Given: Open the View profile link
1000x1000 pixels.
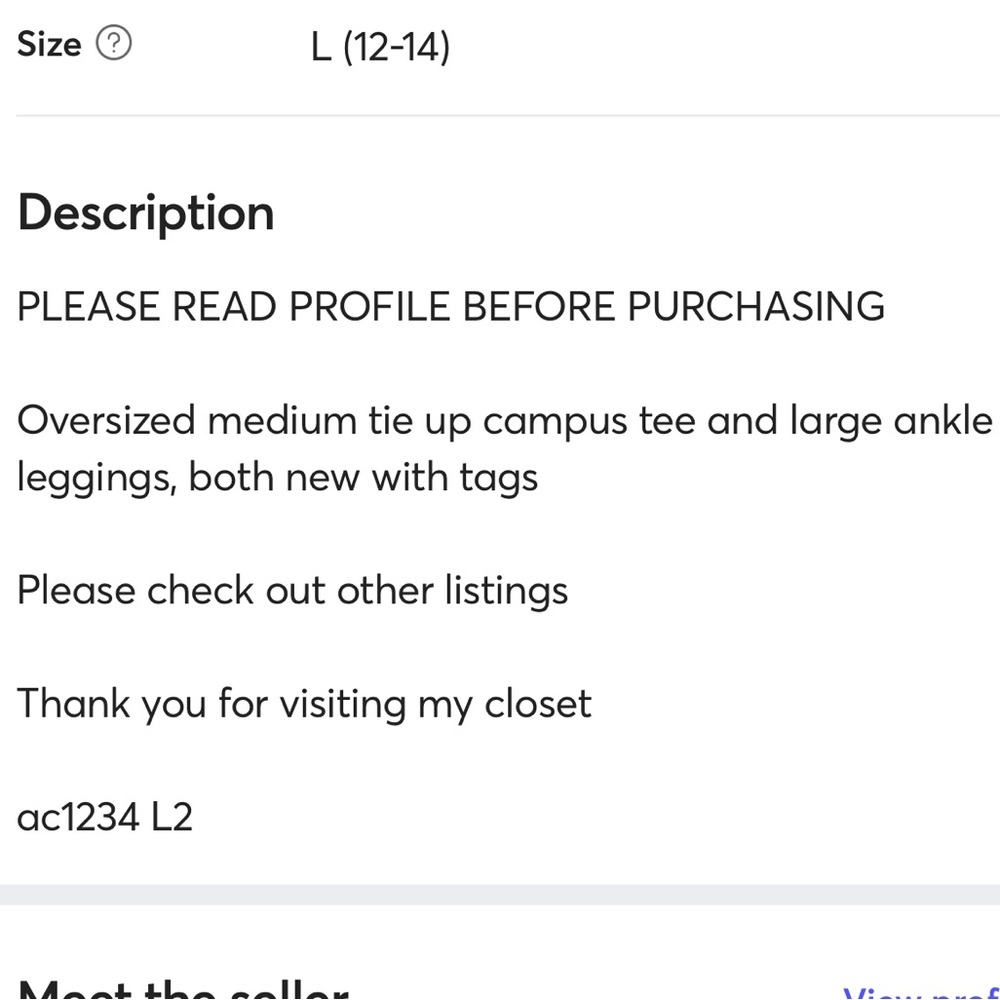Looking at the screenshot, I should point(921,992).
